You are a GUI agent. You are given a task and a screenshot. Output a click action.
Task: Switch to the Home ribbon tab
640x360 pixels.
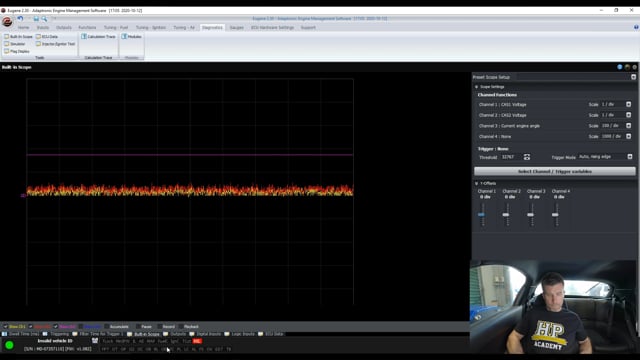pos(23,27)
